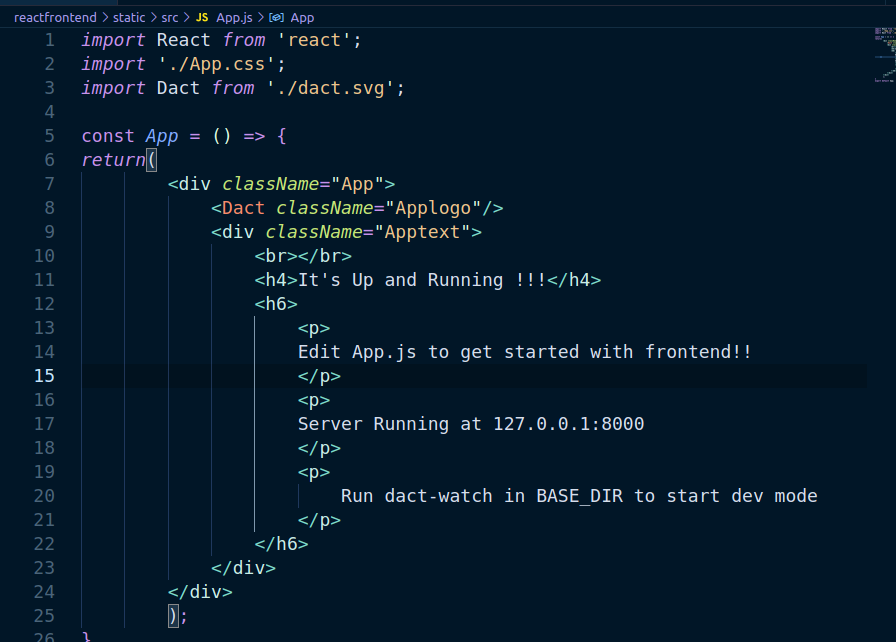Click the className="App" attribute on line 7

coord(303,184)
